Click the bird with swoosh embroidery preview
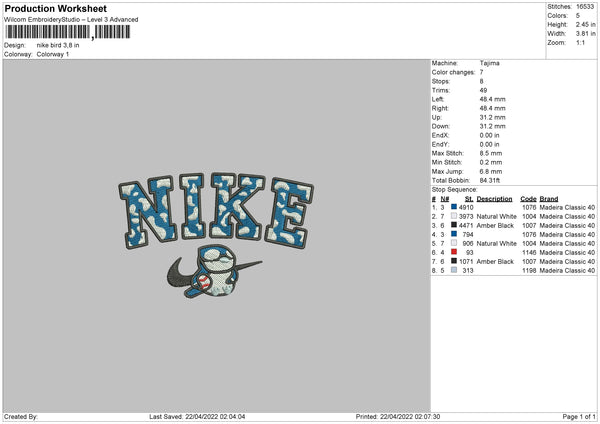Image resolution: width=600 pixels, height=424 pixels. pos(214,271)
